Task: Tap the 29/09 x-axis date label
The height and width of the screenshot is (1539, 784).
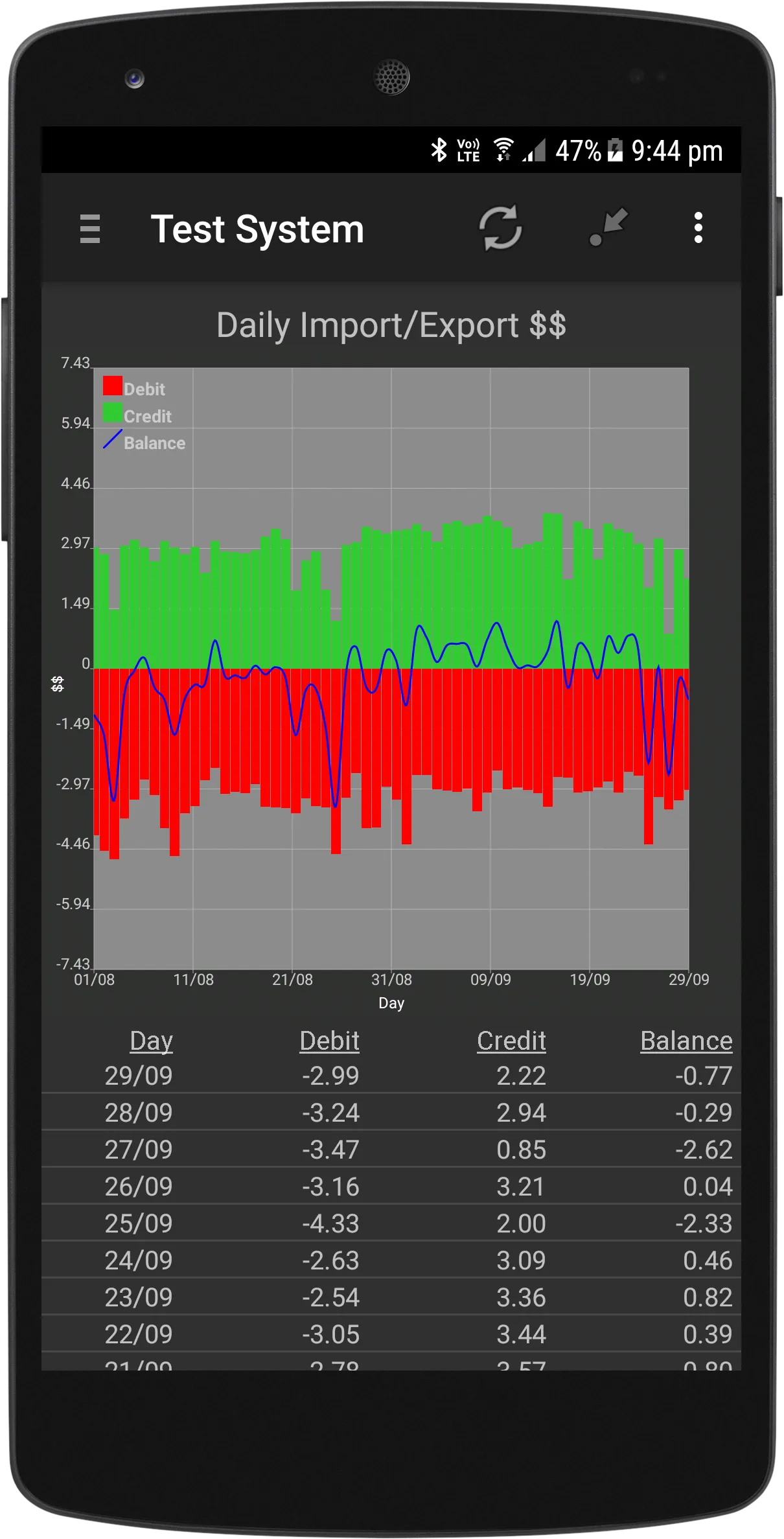Action: [689, 979]
